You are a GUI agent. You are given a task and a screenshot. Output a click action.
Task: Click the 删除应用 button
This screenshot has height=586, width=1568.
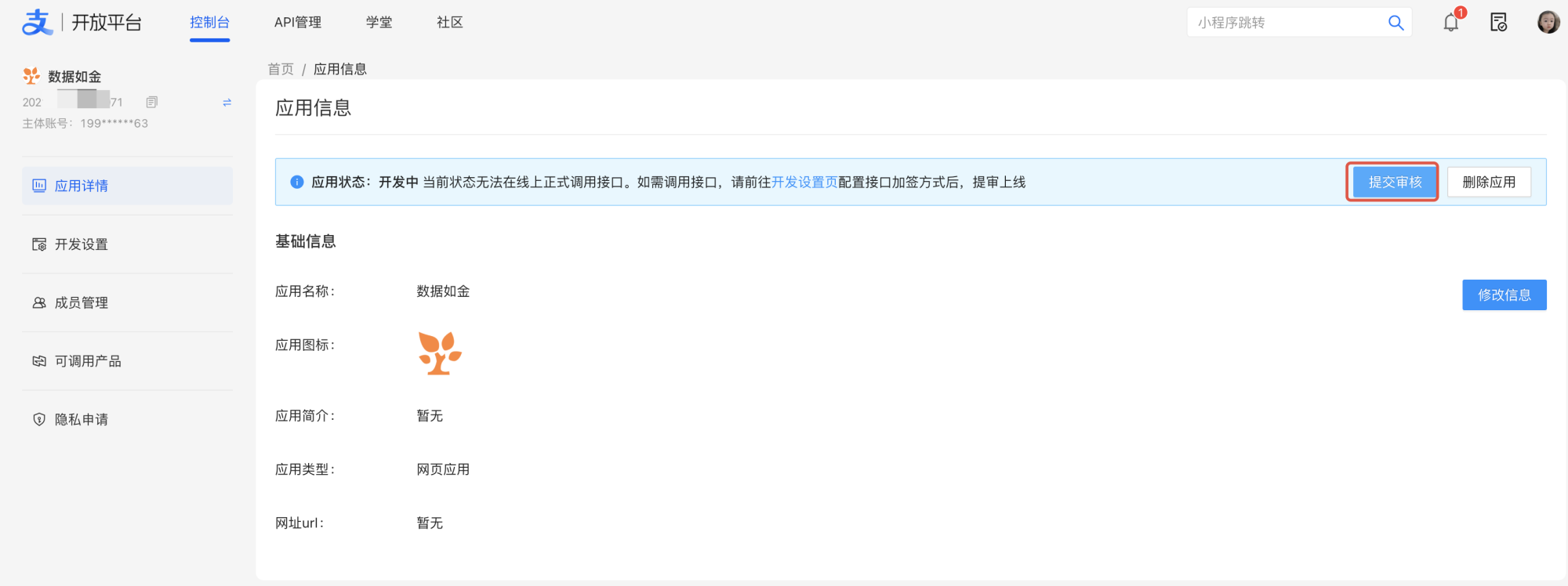tap(1488, 182)
